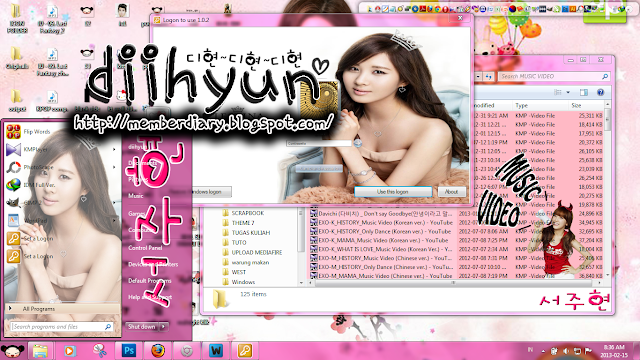The height and width of the screenshot is (360, 640).
Task: Start IDM Full Ver. from Start menu
Action: (x=31, y=185)
